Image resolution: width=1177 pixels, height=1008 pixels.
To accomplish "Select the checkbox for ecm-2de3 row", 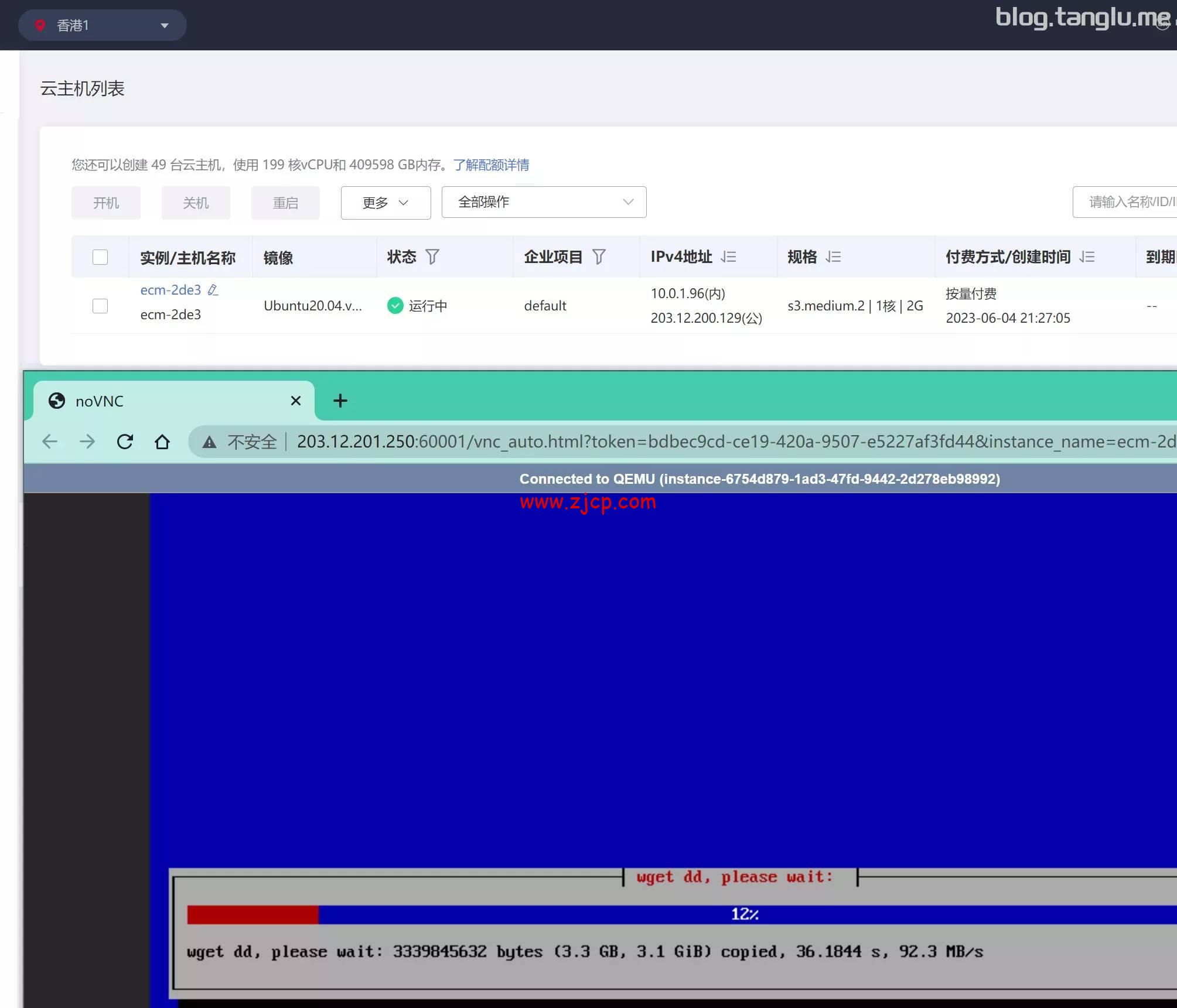I will [100, 306].
